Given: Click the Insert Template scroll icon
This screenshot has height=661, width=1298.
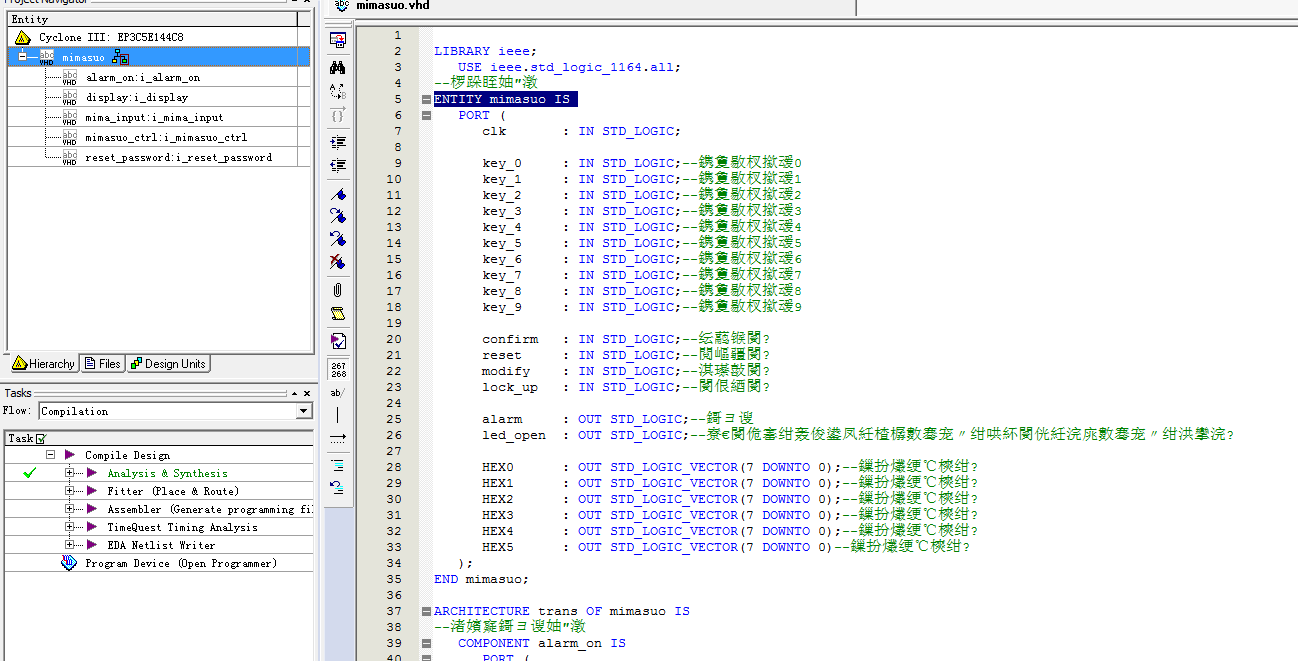Looking at the screenshot, I should [338, 314].
